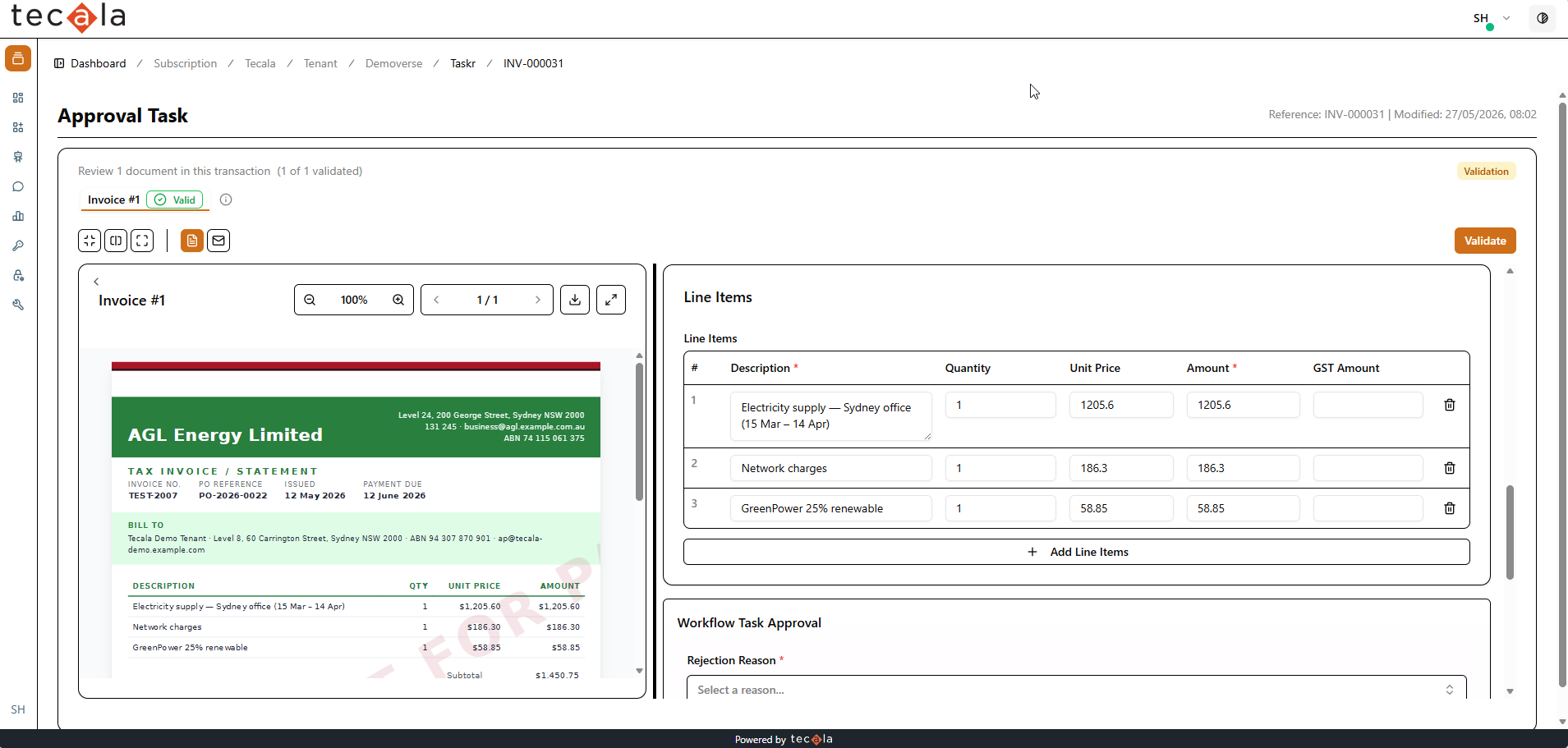
Task: Click the info icon next to Invoice #1 tab
Action: [226, 200]
